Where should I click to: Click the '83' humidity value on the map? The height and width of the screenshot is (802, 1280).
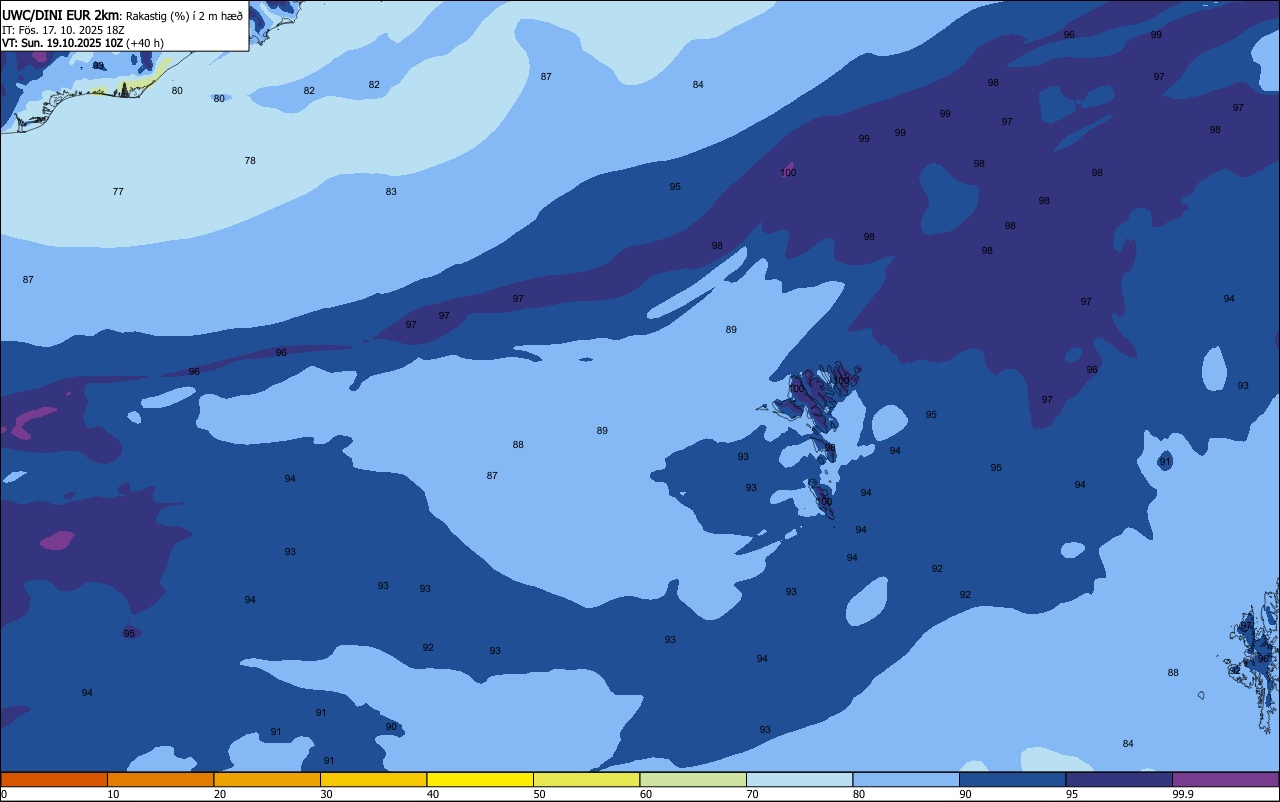pos(391,192)
